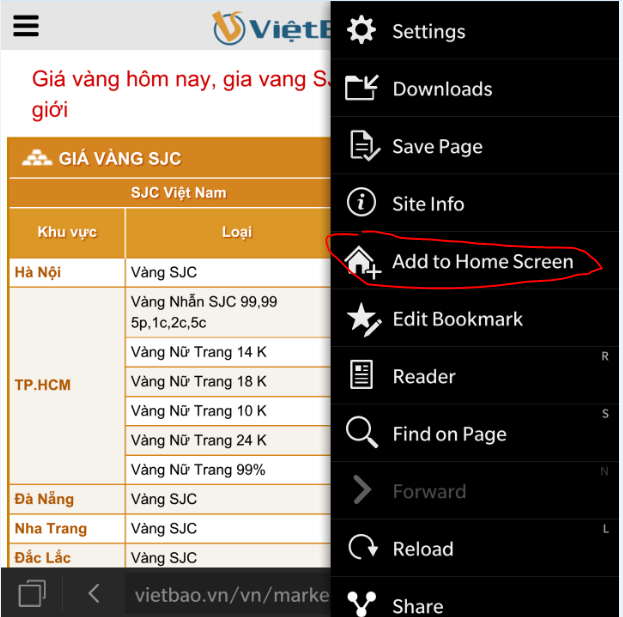Tap the Reload arrow icon

pos(363,548)
